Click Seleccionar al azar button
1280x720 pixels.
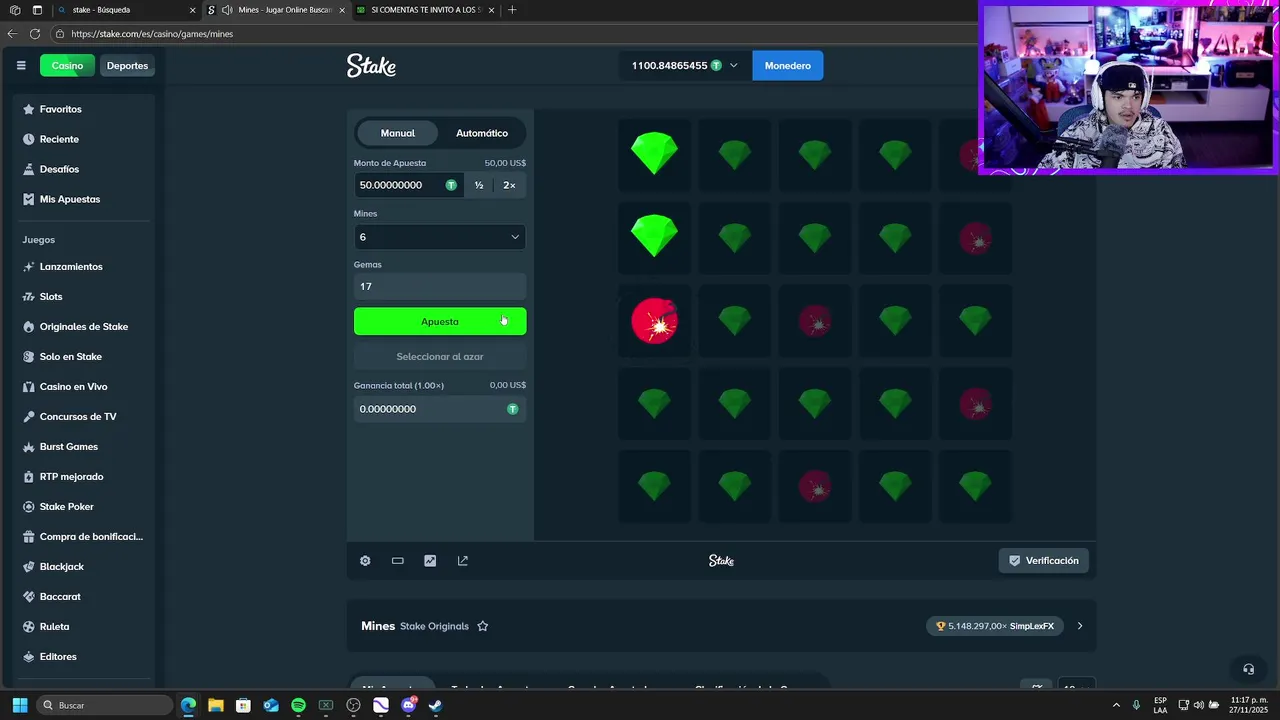[440, 357]
